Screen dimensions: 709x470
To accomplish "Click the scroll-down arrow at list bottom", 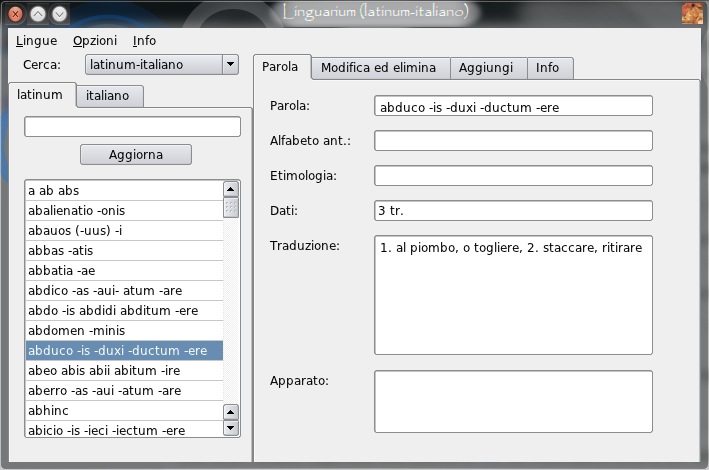I will click(x=231, y=427).
